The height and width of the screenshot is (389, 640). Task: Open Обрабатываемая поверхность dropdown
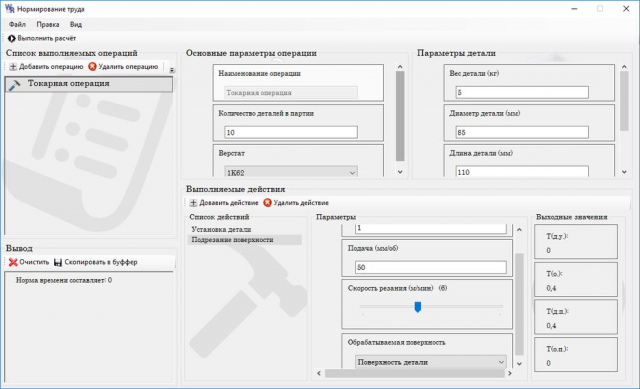[x=431, y=362]
